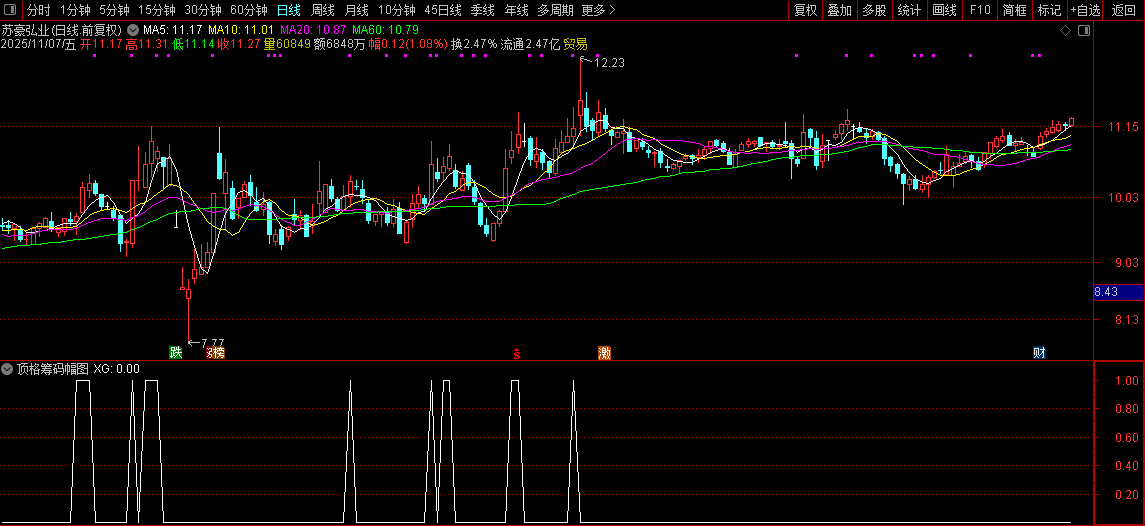
Task: Click the 复权 price adjustment button
Action: tap(805, 10)
